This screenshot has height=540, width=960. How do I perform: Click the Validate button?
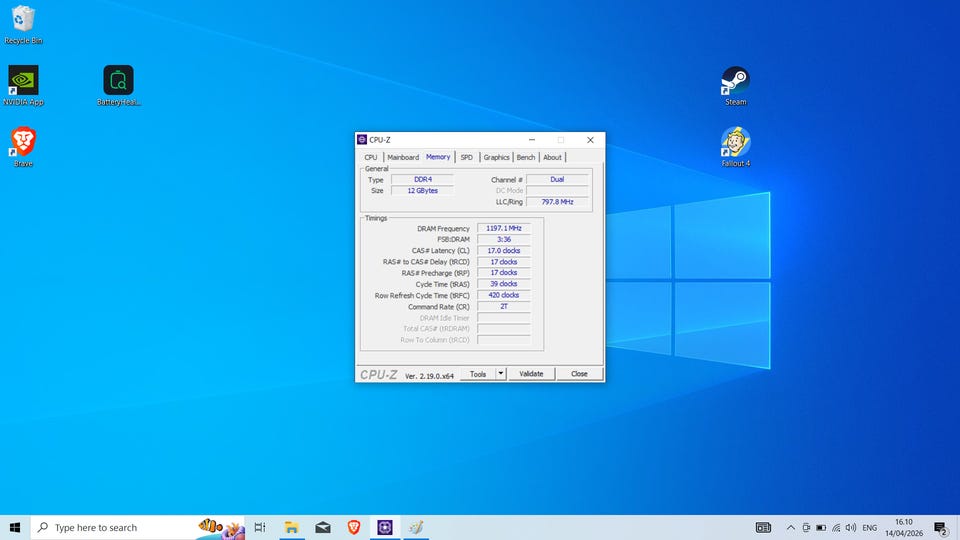click(531, 374)
